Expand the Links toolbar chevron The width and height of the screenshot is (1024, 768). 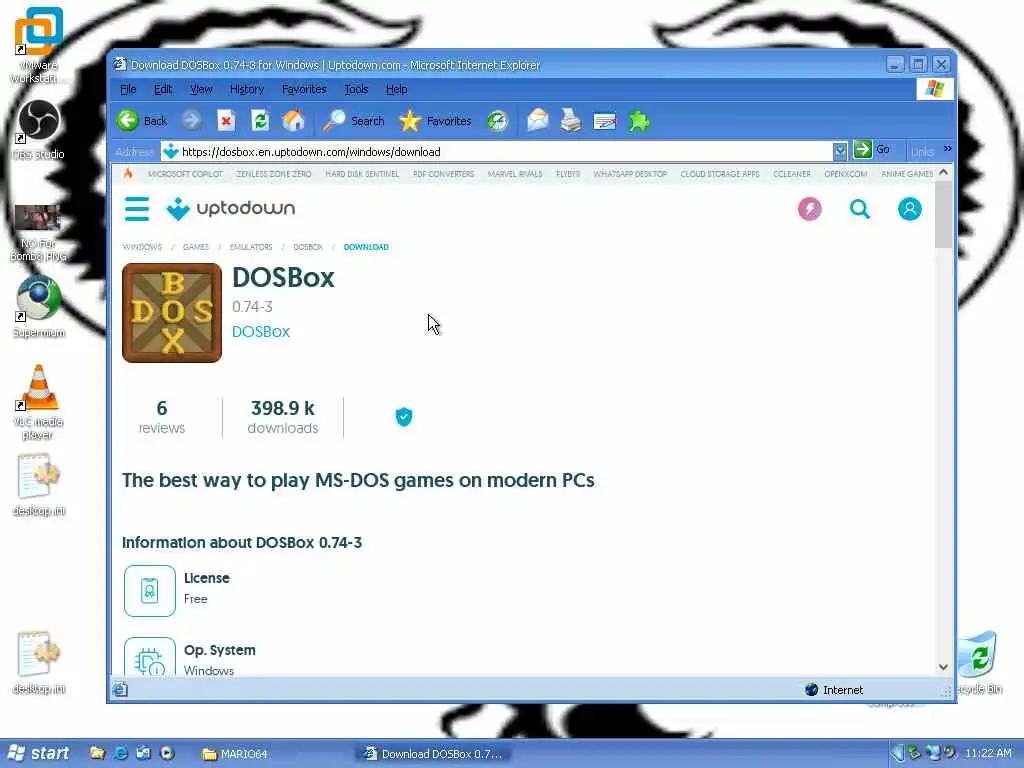coord(948,149)
